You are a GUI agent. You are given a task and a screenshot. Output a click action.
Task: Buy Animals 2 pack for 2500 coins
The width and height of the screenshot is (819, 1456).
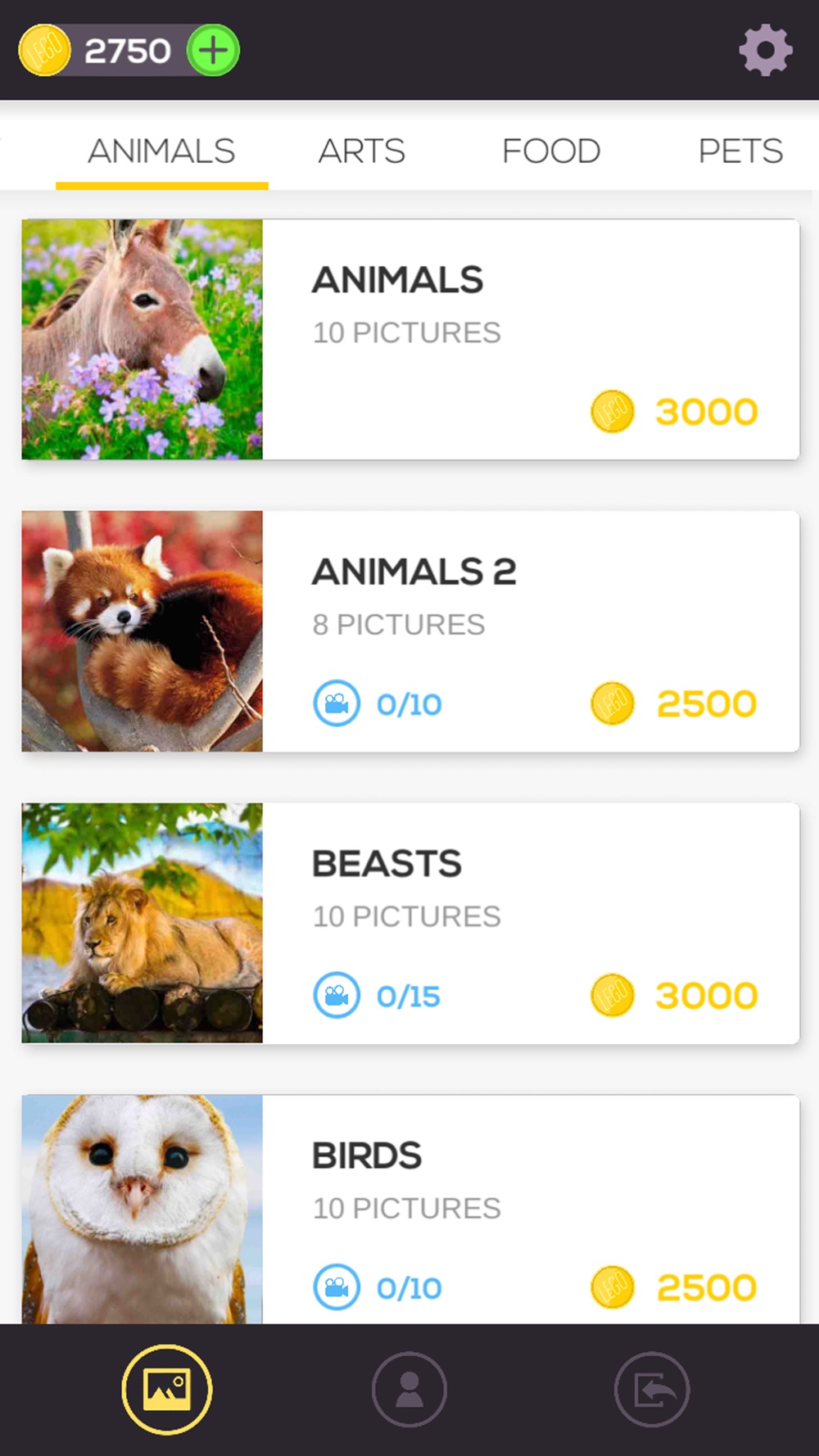click(674, 703)
